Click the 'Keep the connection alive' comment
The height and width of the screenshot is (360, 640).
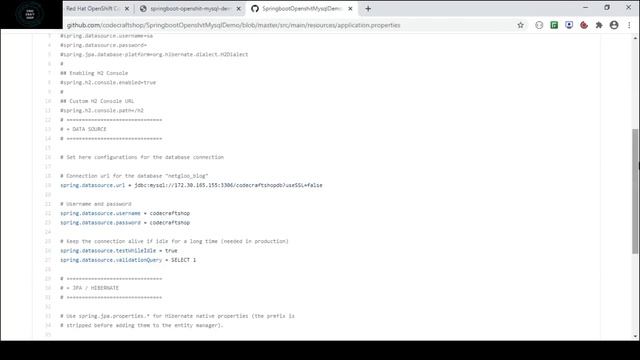174,241
